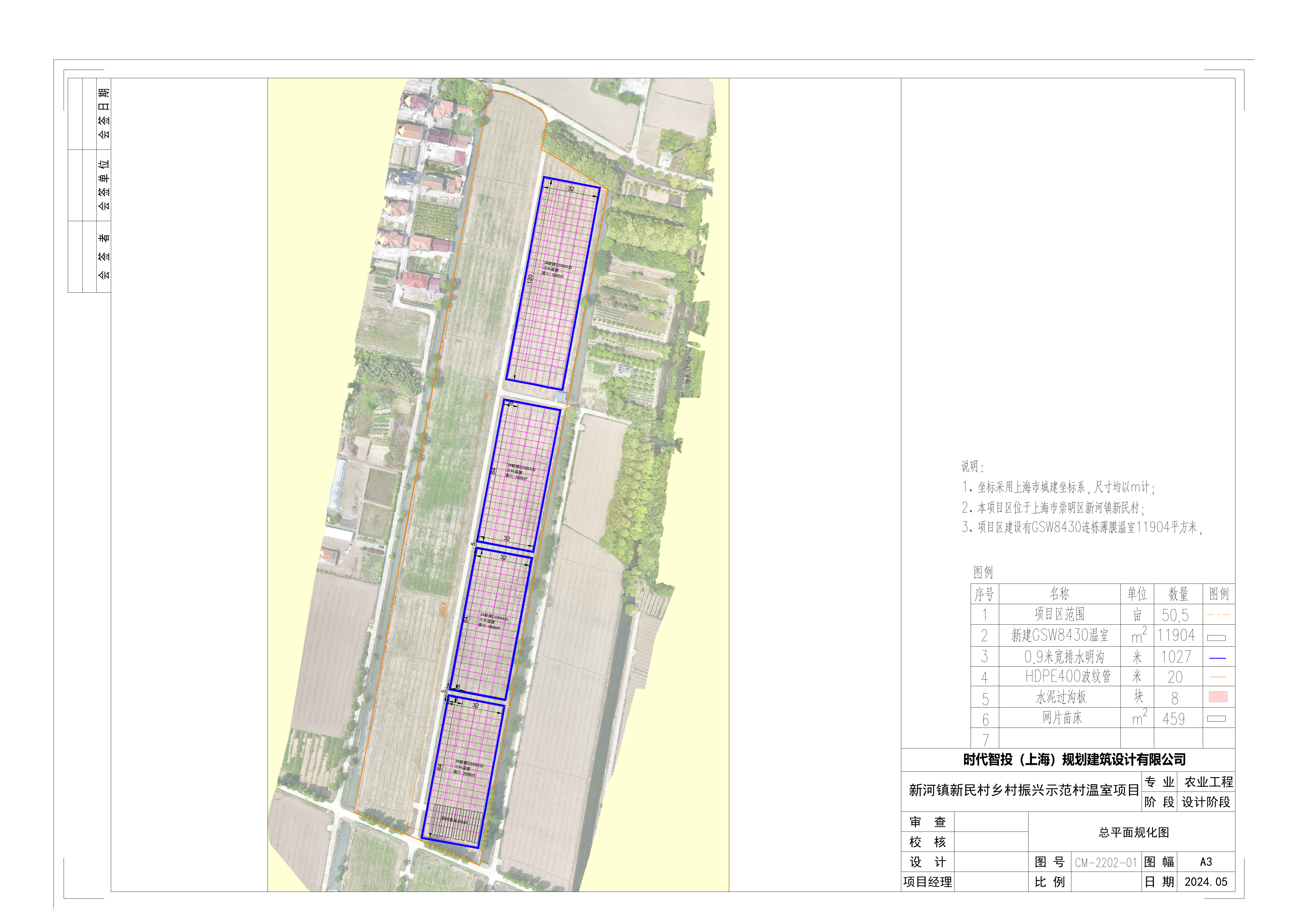Click the 260.8 orange dimension label
This screenshot has height=924, width=1307.
(443, 610)
